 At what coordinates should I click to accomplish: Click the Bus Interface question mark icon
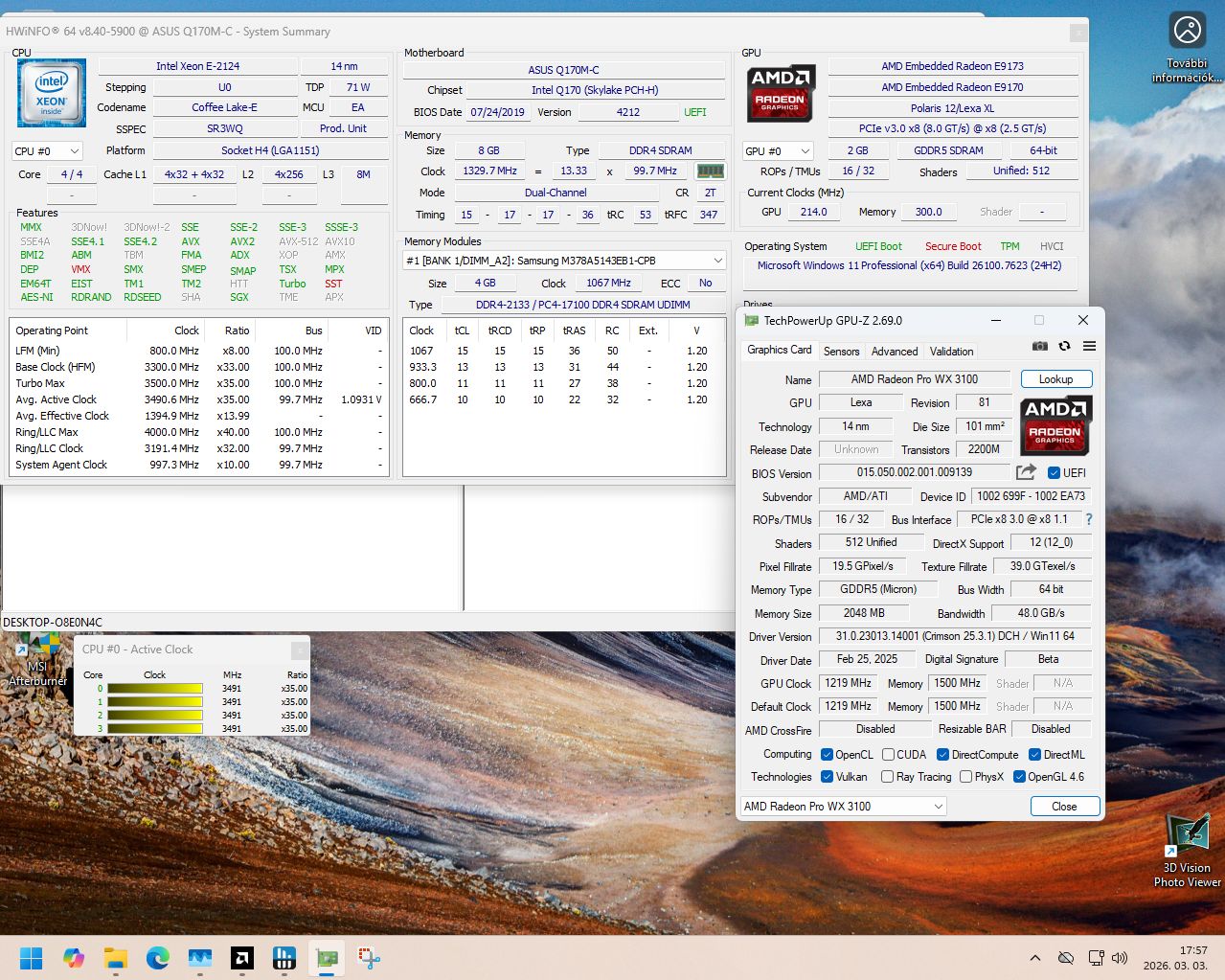tap(1089, 519)
